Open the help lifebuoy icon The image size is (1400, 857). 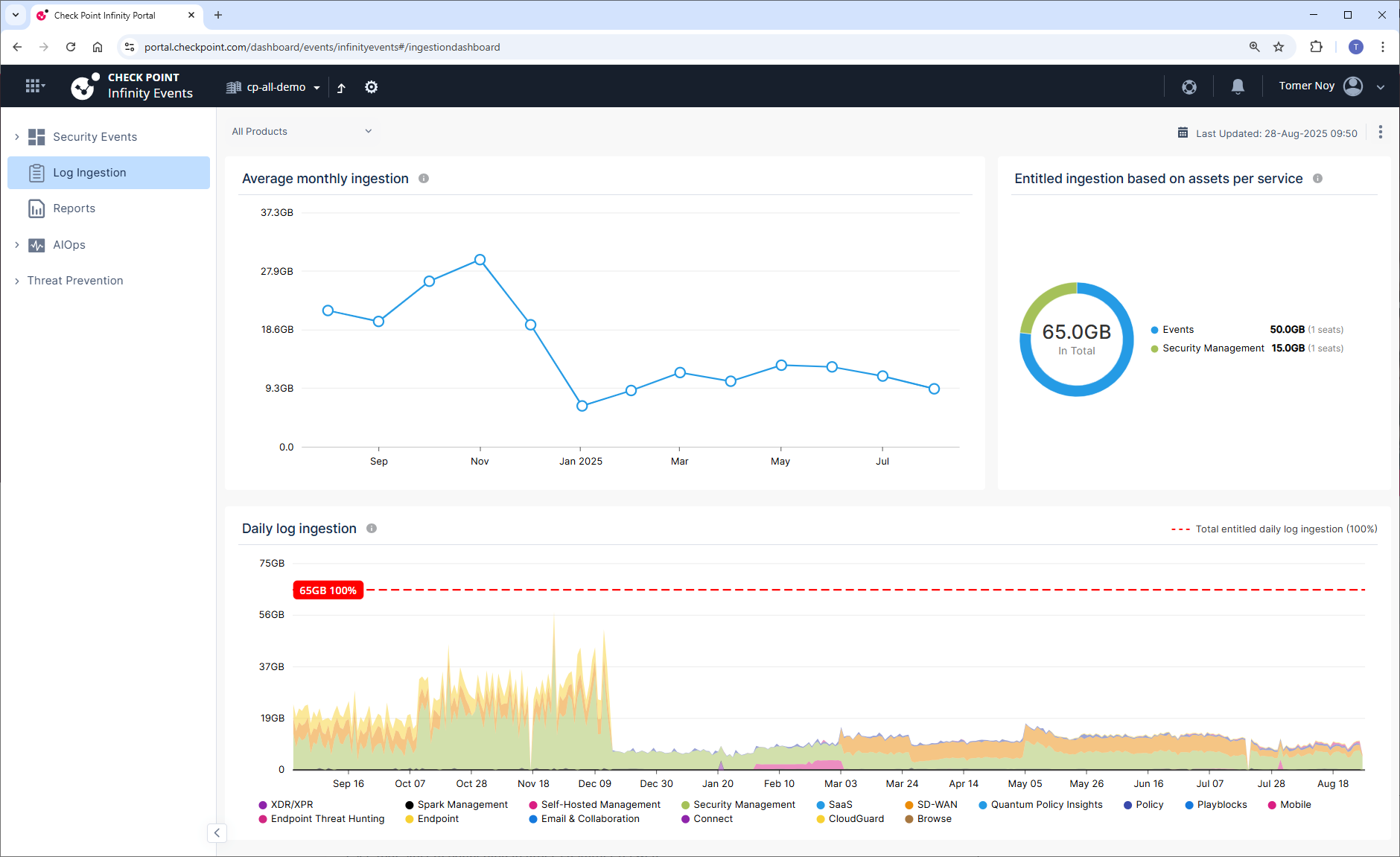point(1189,86)
